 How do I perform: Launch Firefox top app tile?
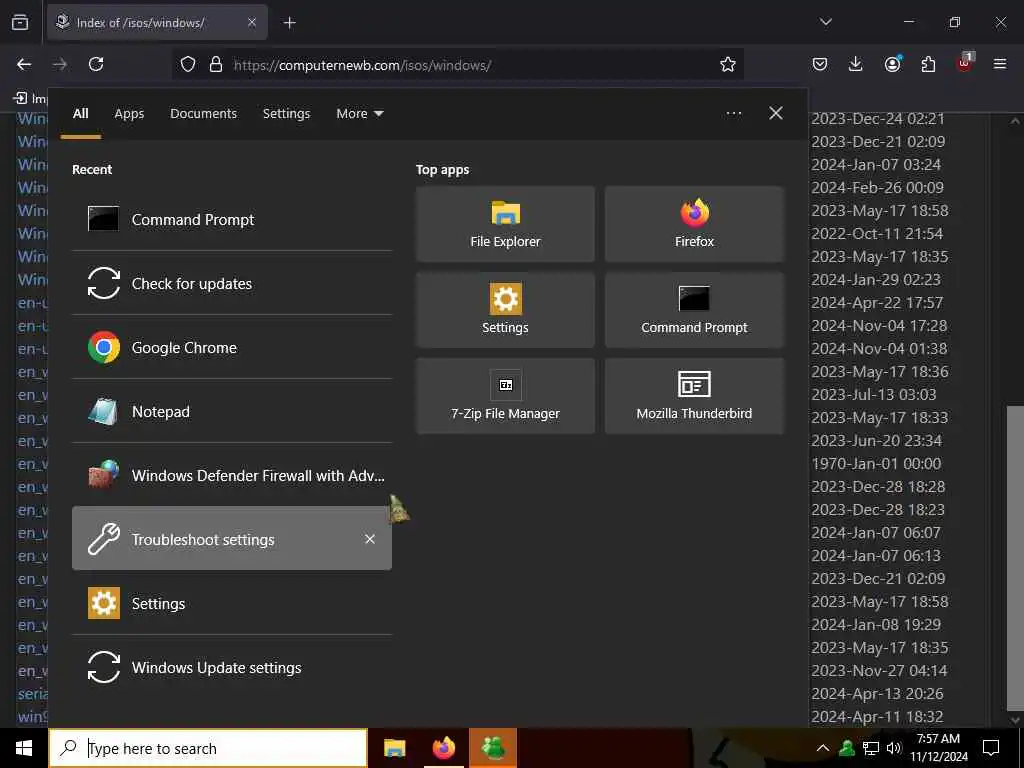pos(694,224)
